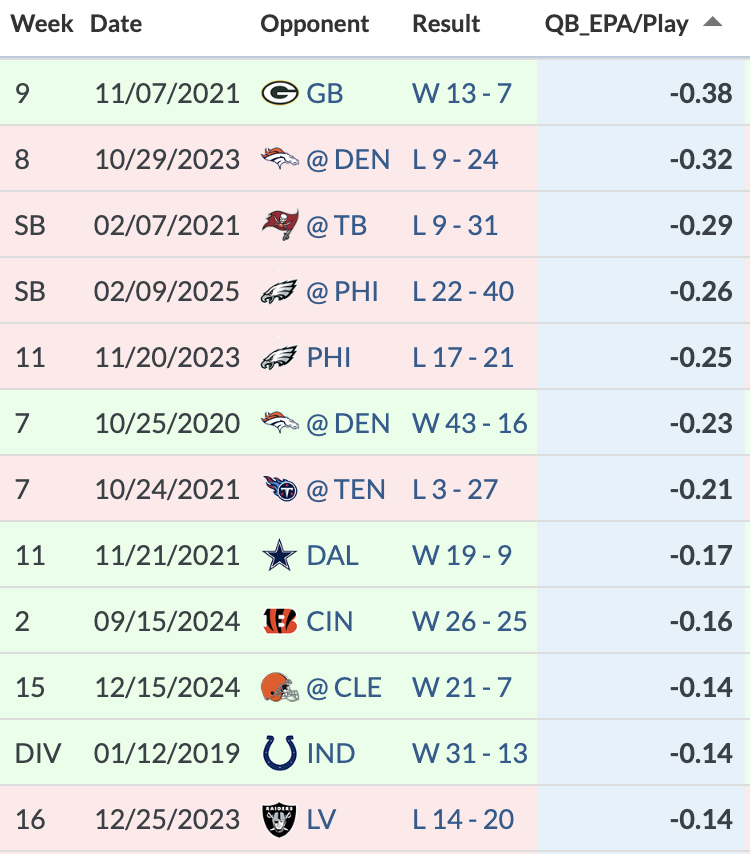Image resolution: width=750 pixels, height=854 pixels.
Task: Click the Colts horseshoe logo
Action: click(280, 753)
